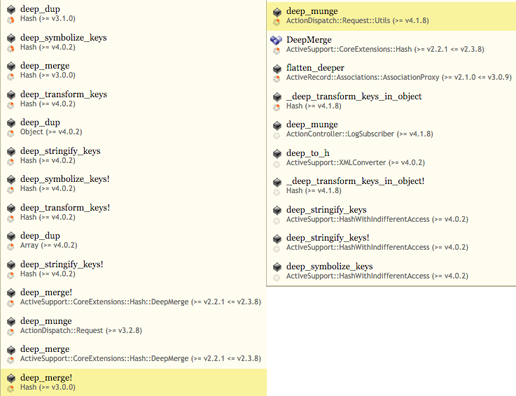Open DeepMerge module result

309,40
